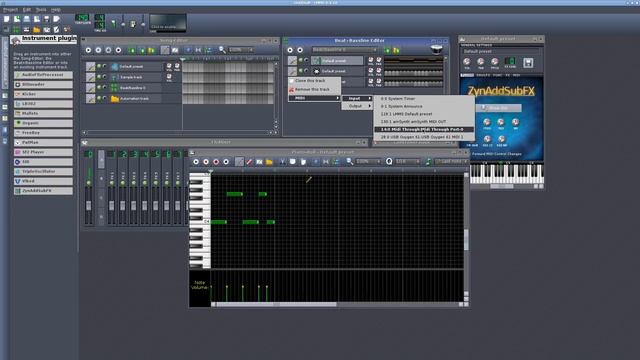Play the song in Song Editor
Viewport: 640px width, 360px height.
point(88,50)
